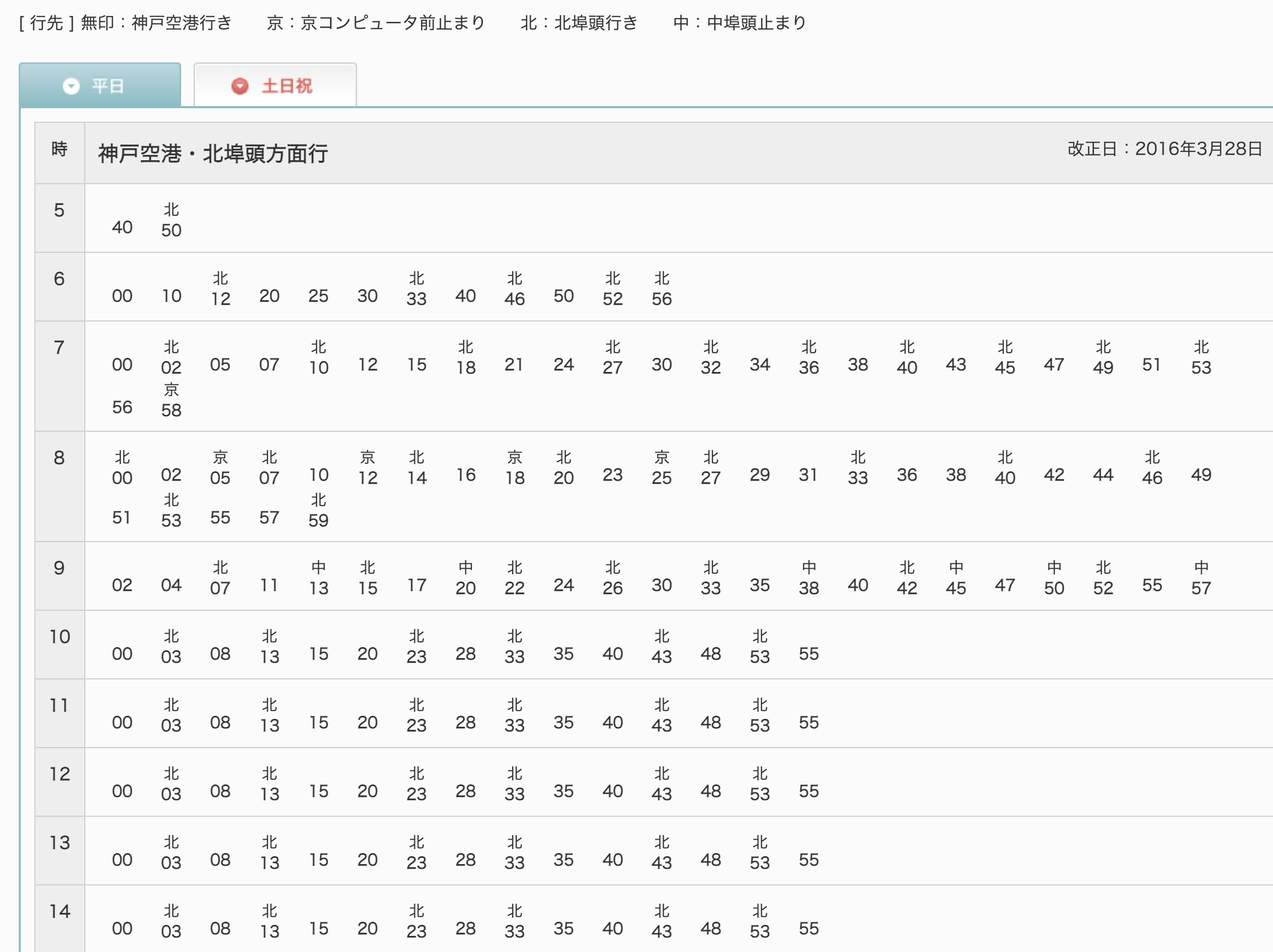The height and width of the screenshot is (952, 1273).
Task: Select the 北 56 departure in hour 6
Action: tap(662, 289)
